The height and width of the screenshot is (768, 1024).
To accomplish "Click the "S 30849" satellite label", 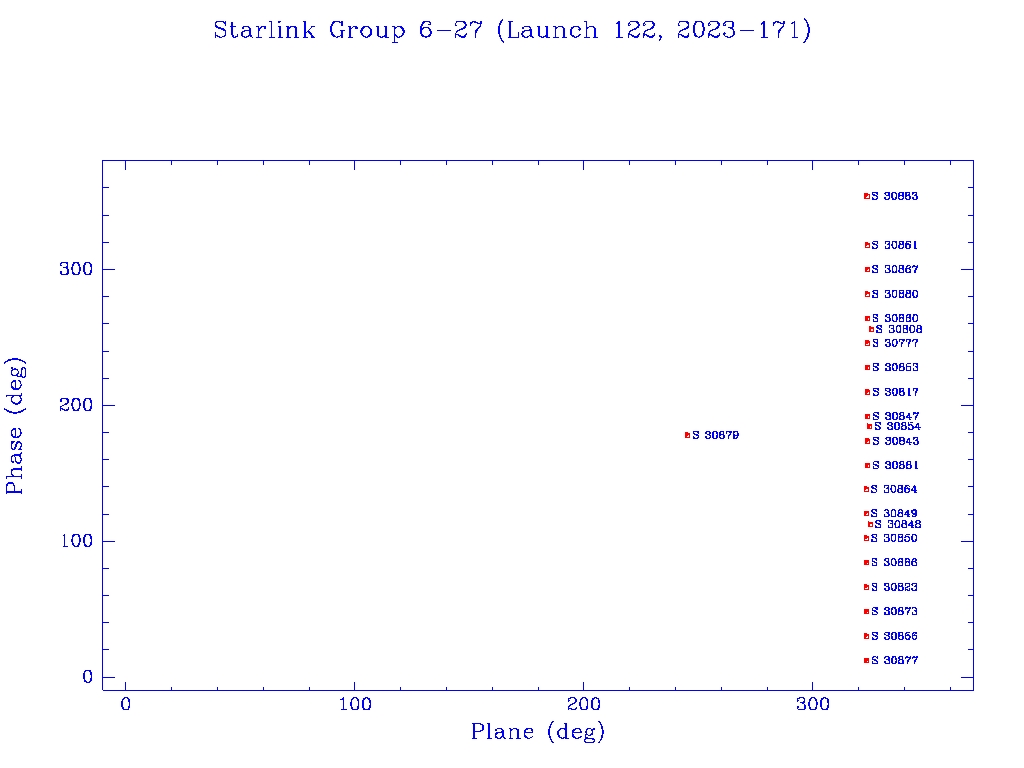I will point(893,513).
